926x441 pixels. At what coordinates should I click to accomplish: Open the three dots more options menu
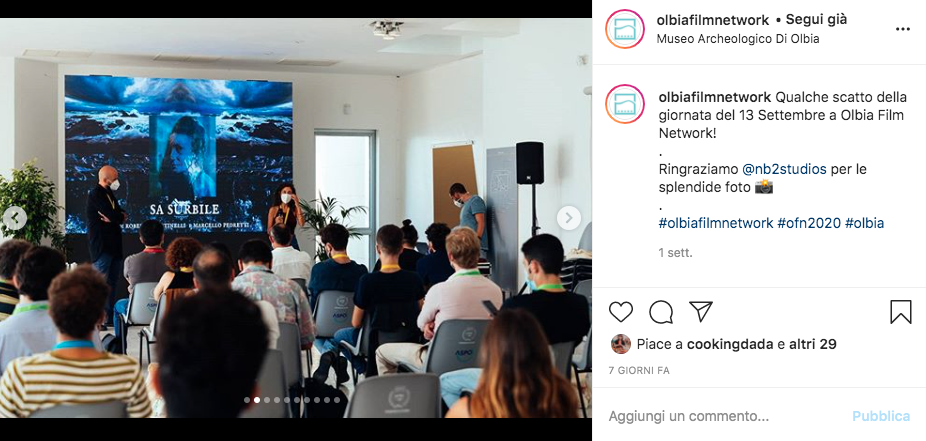tap(903, 29)
